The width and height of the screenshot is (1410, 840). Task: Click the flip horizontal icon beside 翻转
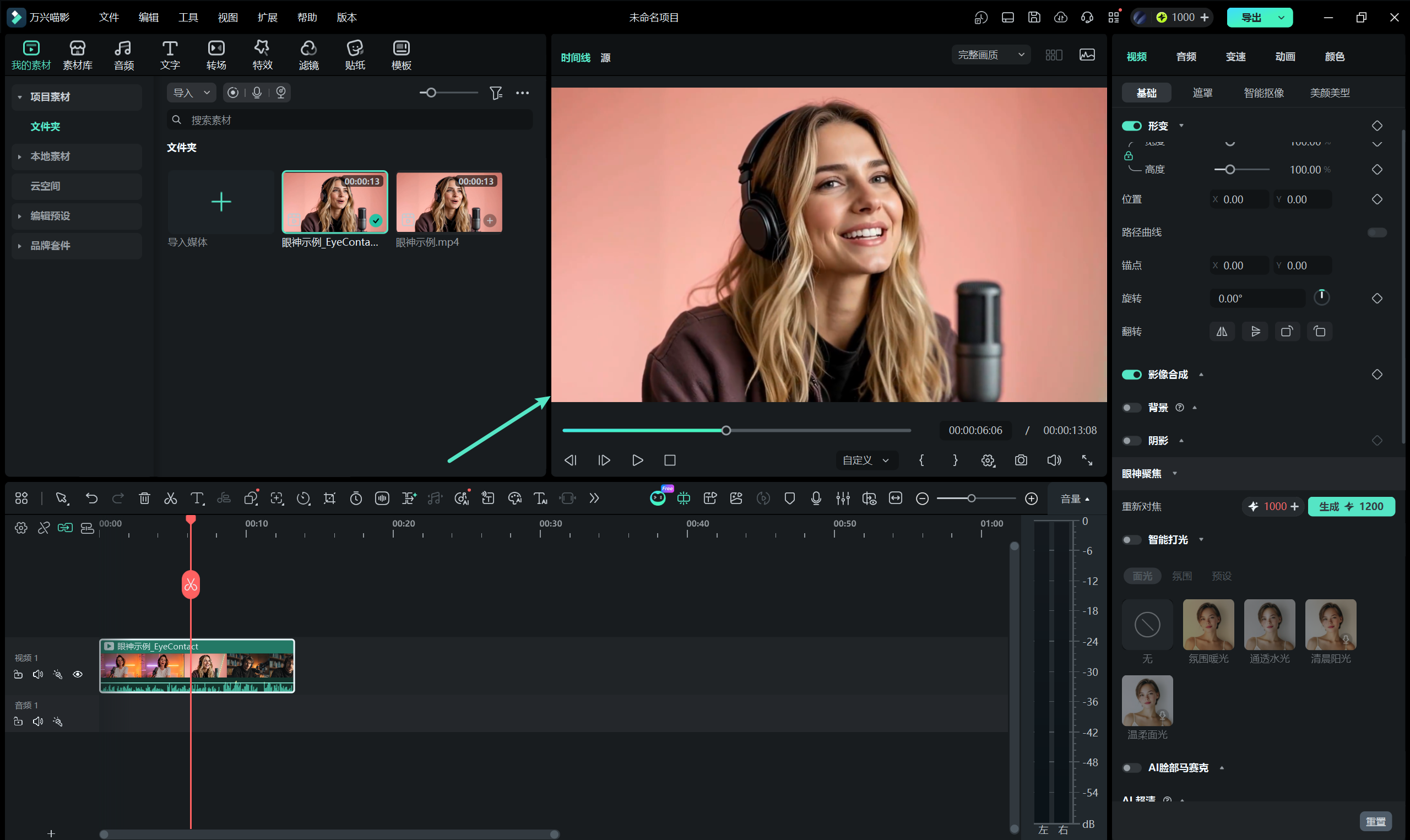(x=1222, y=332)
